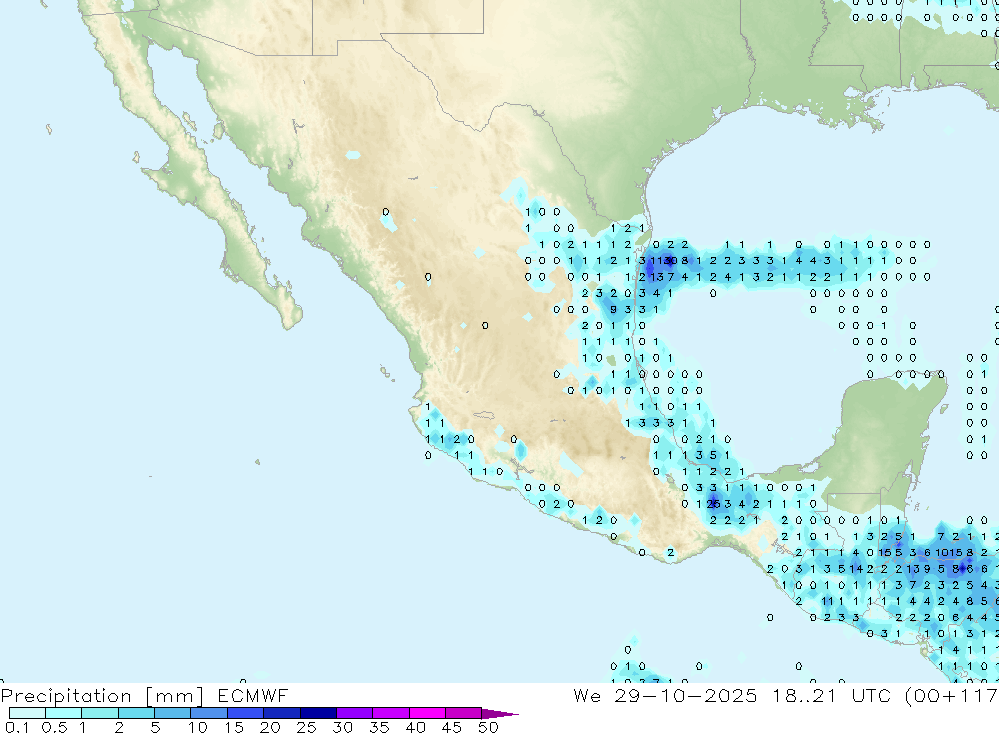The width and height of the screenshot is (1000, 733).
Task: Click the 'ECMWF' model label
Action: coord(253,695)
